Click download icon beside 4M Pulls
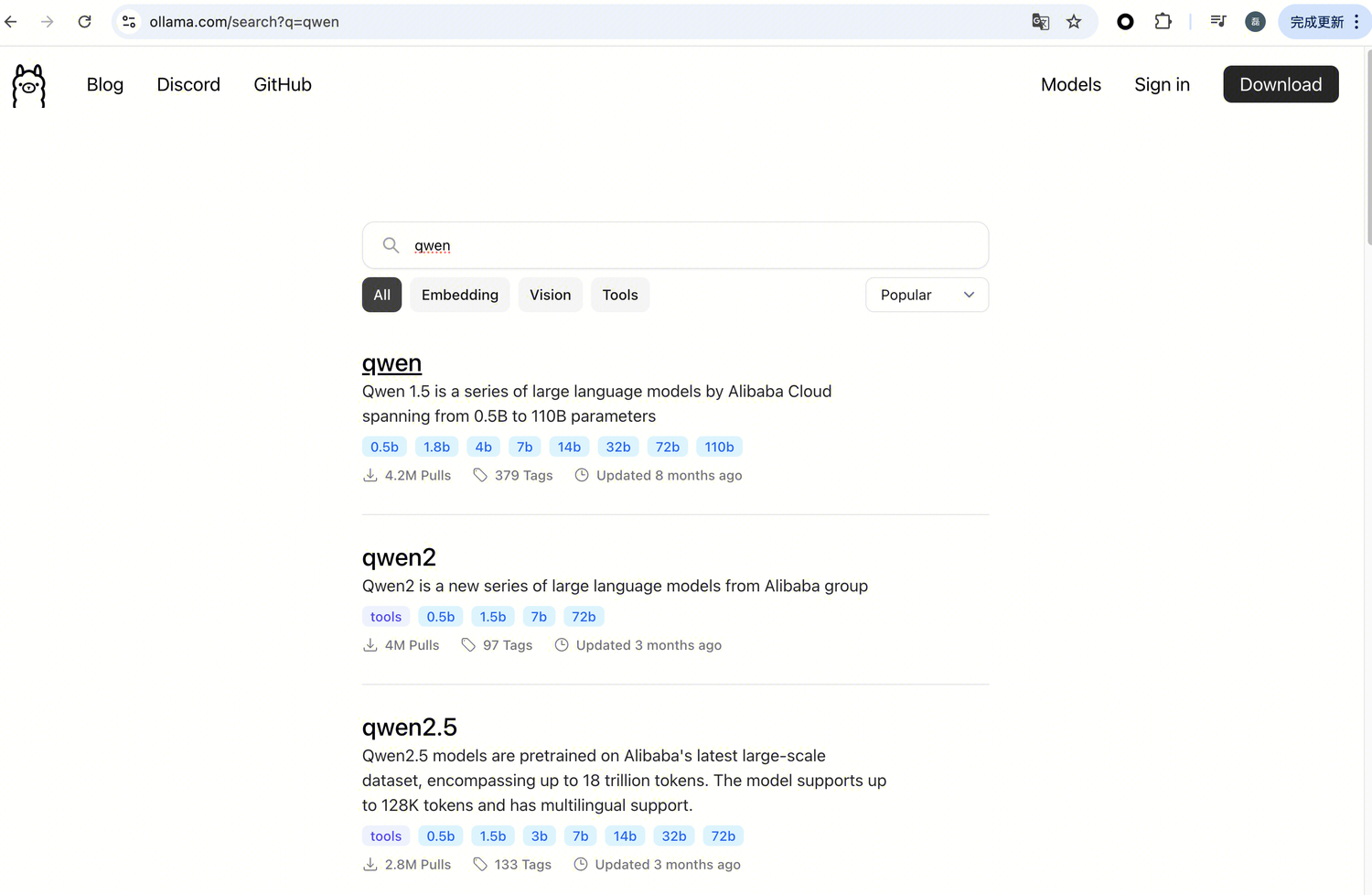Image resolution: width=1372 pixels, height=895 pixels. coord(370,645)
